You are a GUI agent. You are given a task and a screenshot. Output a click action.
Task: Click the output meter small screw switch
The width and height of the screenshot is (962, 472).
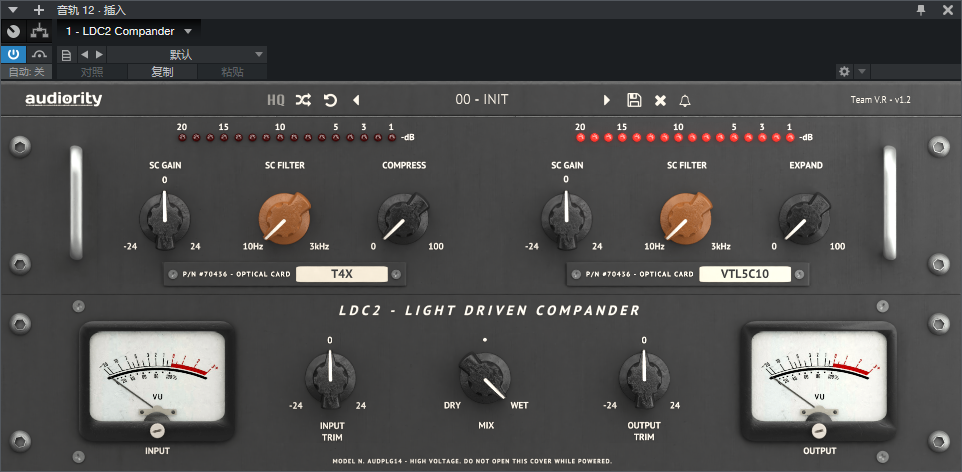(x=819, y=431)
